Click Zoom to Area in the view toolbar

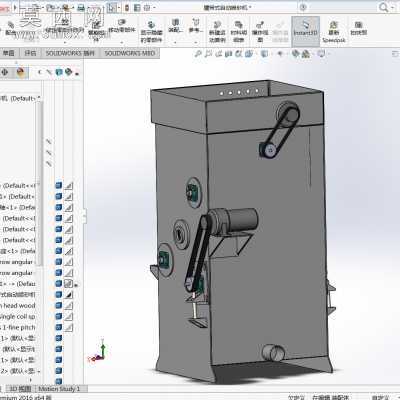(208, 53)
